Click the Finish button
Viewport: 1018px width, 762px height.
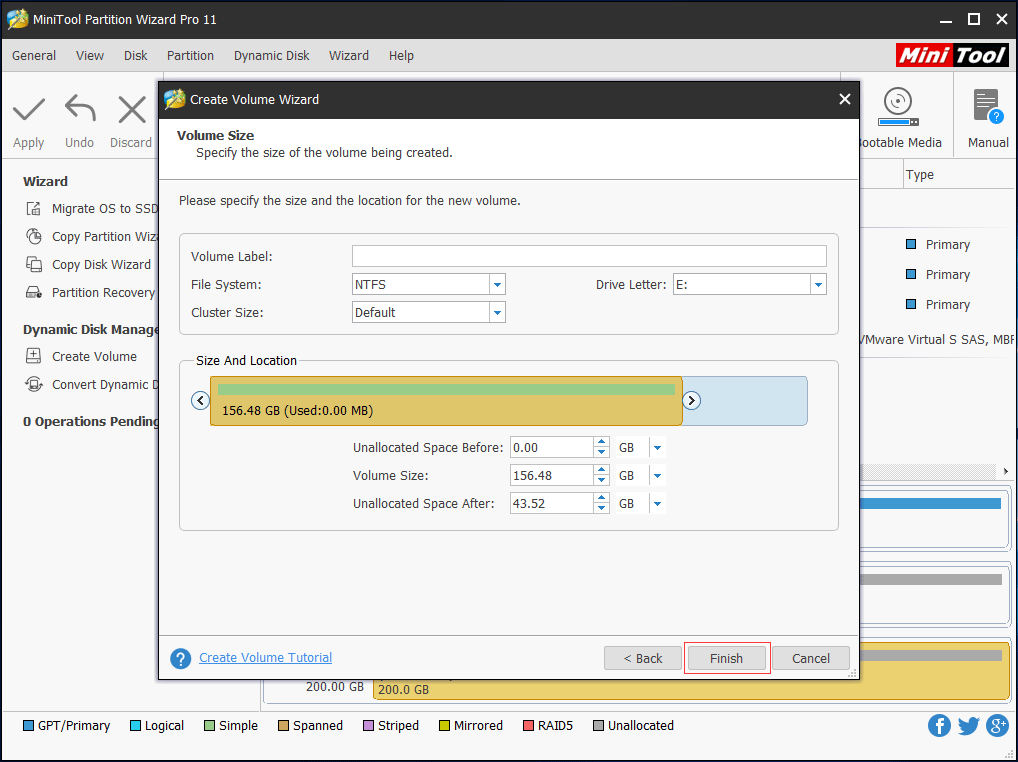tap(727, 658)
